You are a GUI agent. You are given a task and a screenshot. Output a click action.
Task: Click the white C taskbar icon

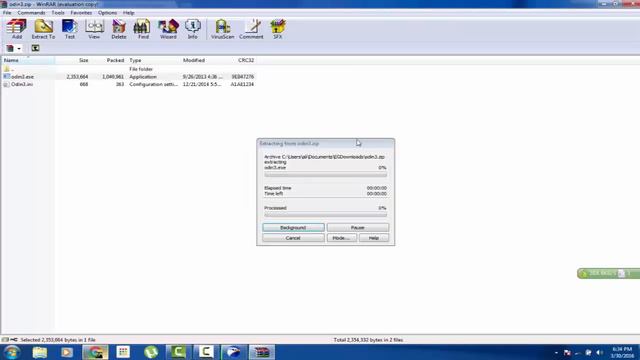click(x=206, y=352)
